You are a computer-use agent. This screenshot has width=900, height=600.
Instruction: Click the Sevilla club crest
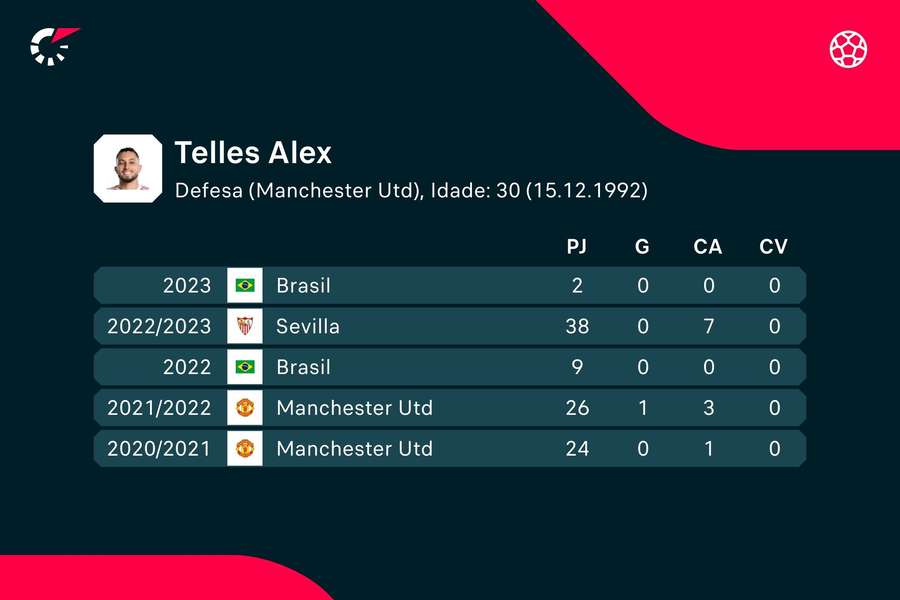[x=245, y=326]
